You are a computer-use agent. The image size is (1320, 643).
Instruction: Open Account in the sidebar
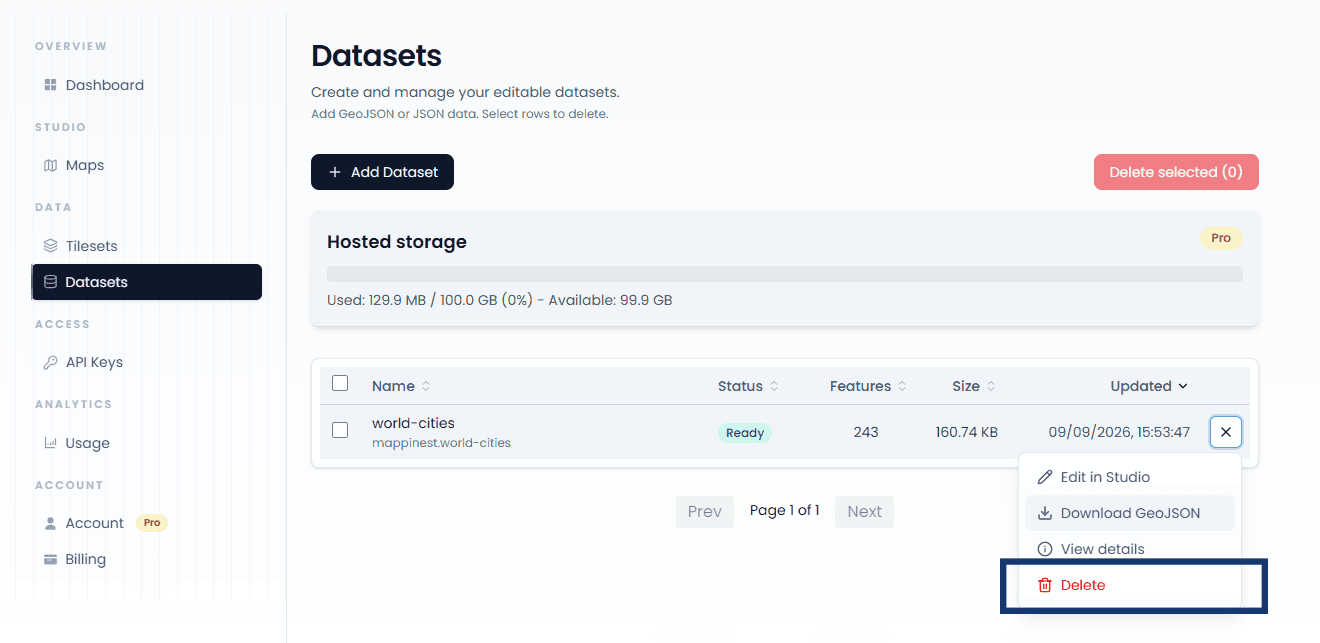(x=147, y=523)
